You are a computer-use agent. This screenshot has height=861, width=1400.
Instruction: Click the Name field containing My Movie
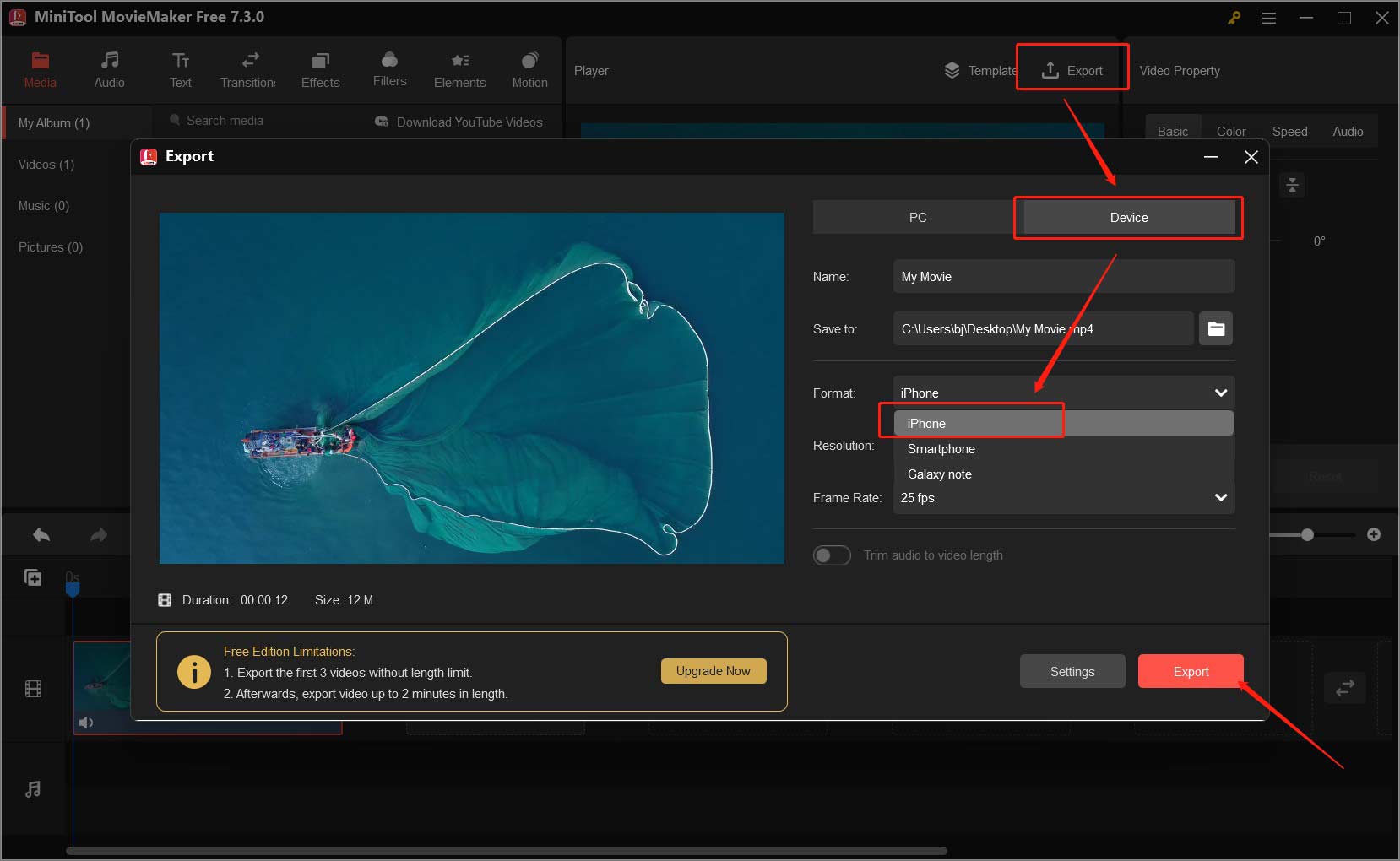1064,276
